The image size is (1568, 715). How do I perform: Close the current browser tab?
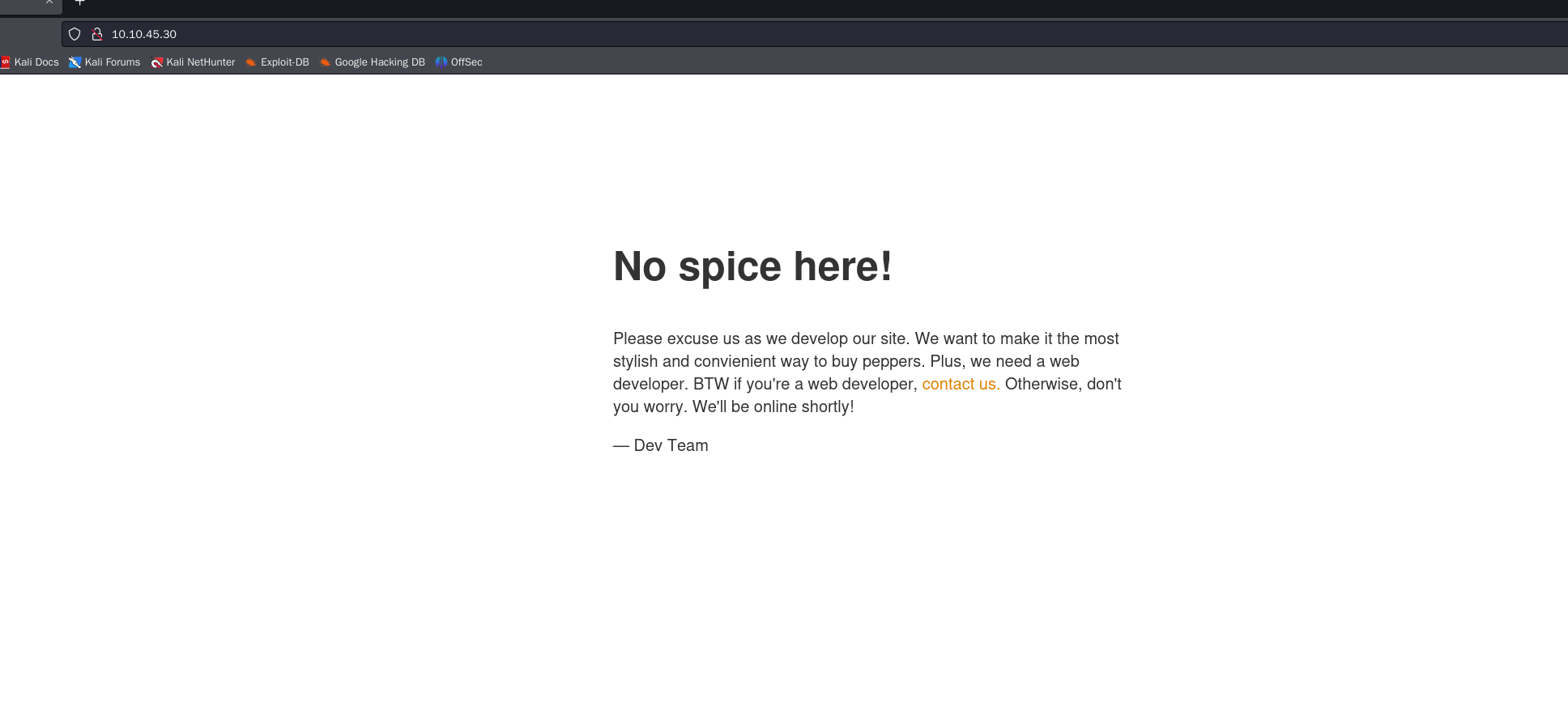click(49, 2)
